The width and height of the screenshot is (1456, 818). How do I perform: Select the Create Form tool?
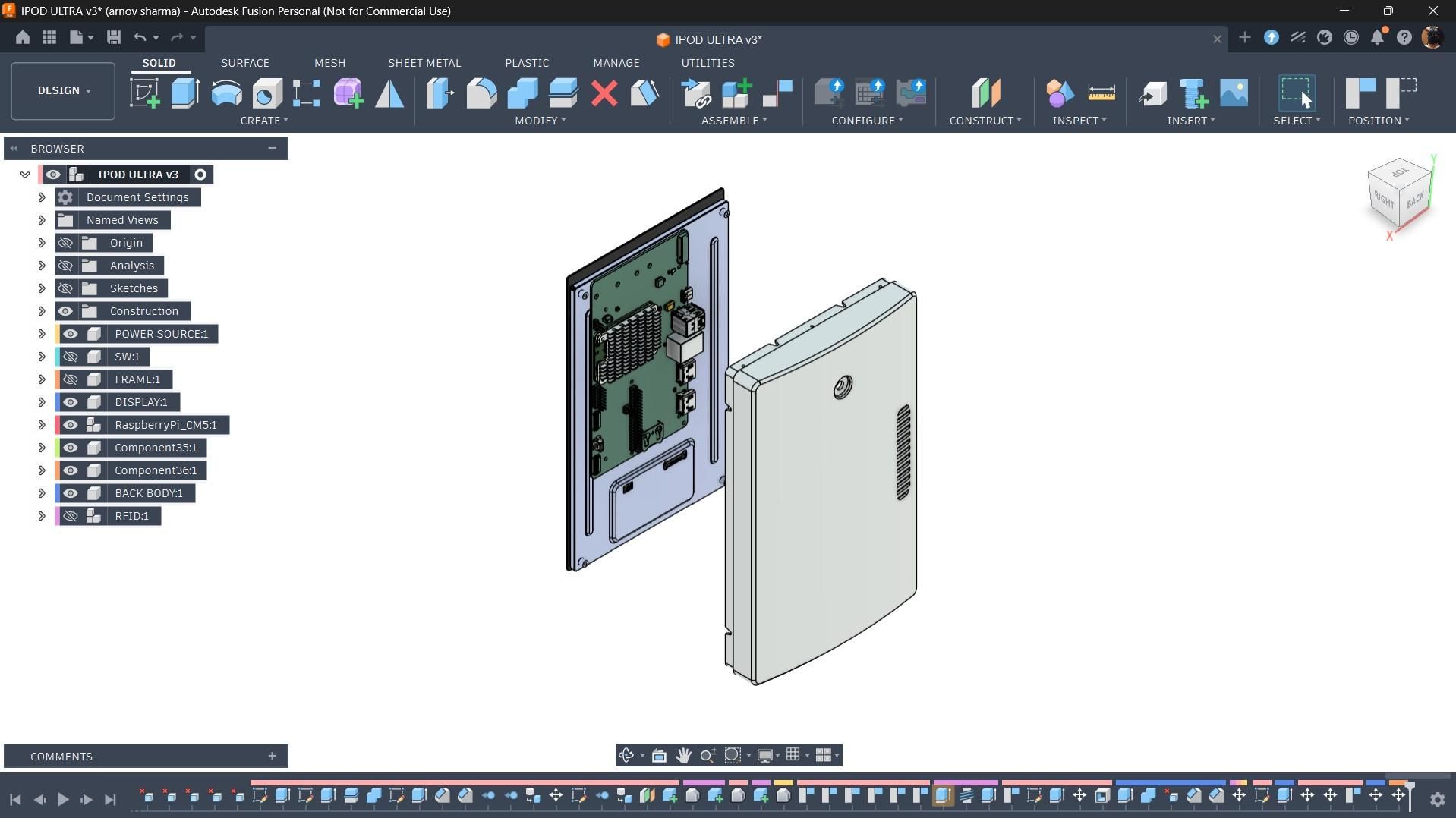(348, 93)
